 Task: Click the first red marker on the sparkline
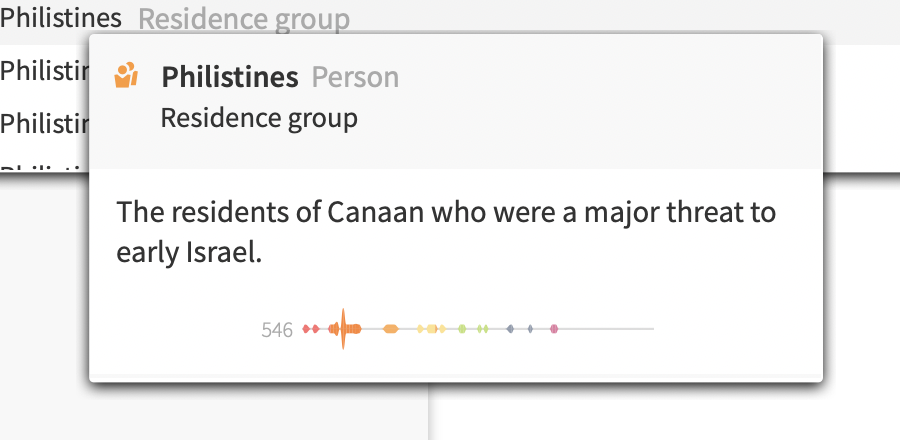306,328
